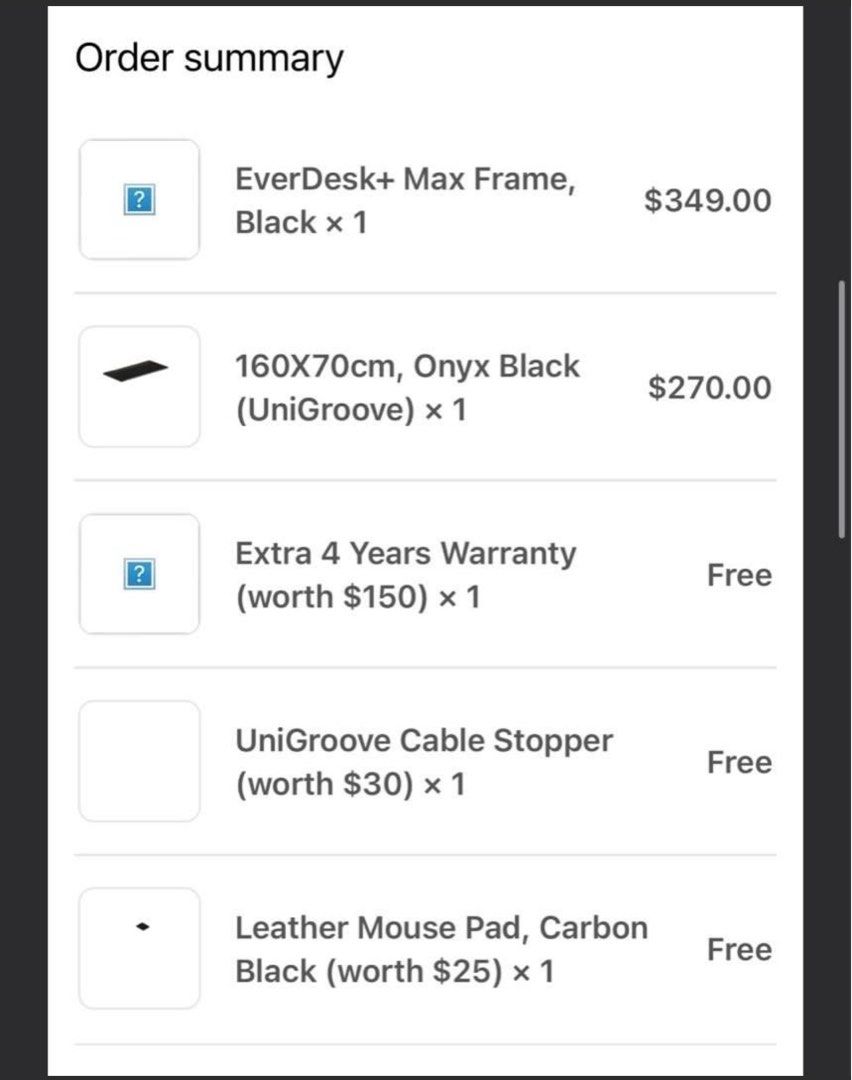Click the "EverDesk+ Max Frame," product name

(404, 180)
